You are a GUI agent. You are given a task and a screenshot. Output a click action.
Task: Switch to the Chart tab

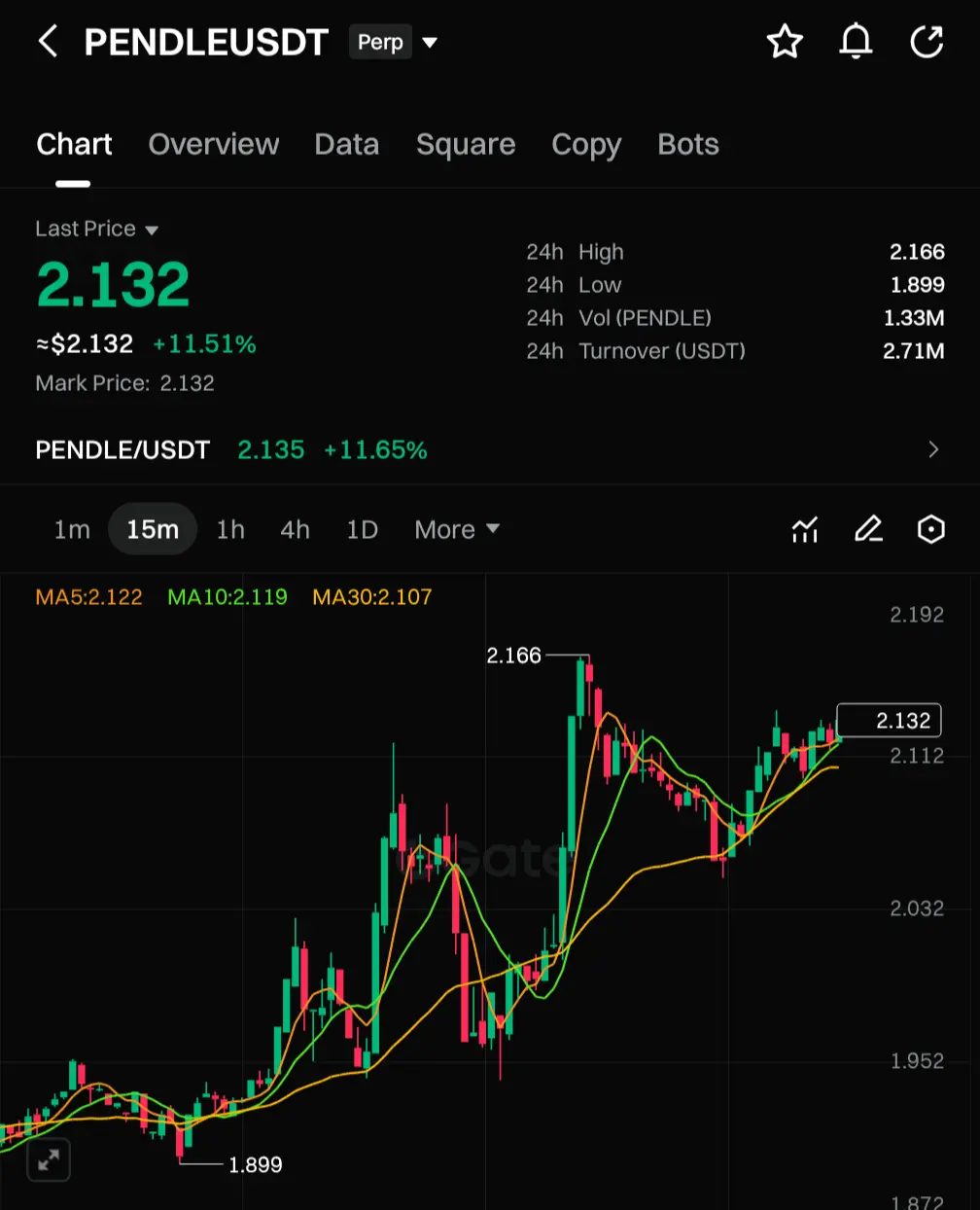[x=74, y=144]
